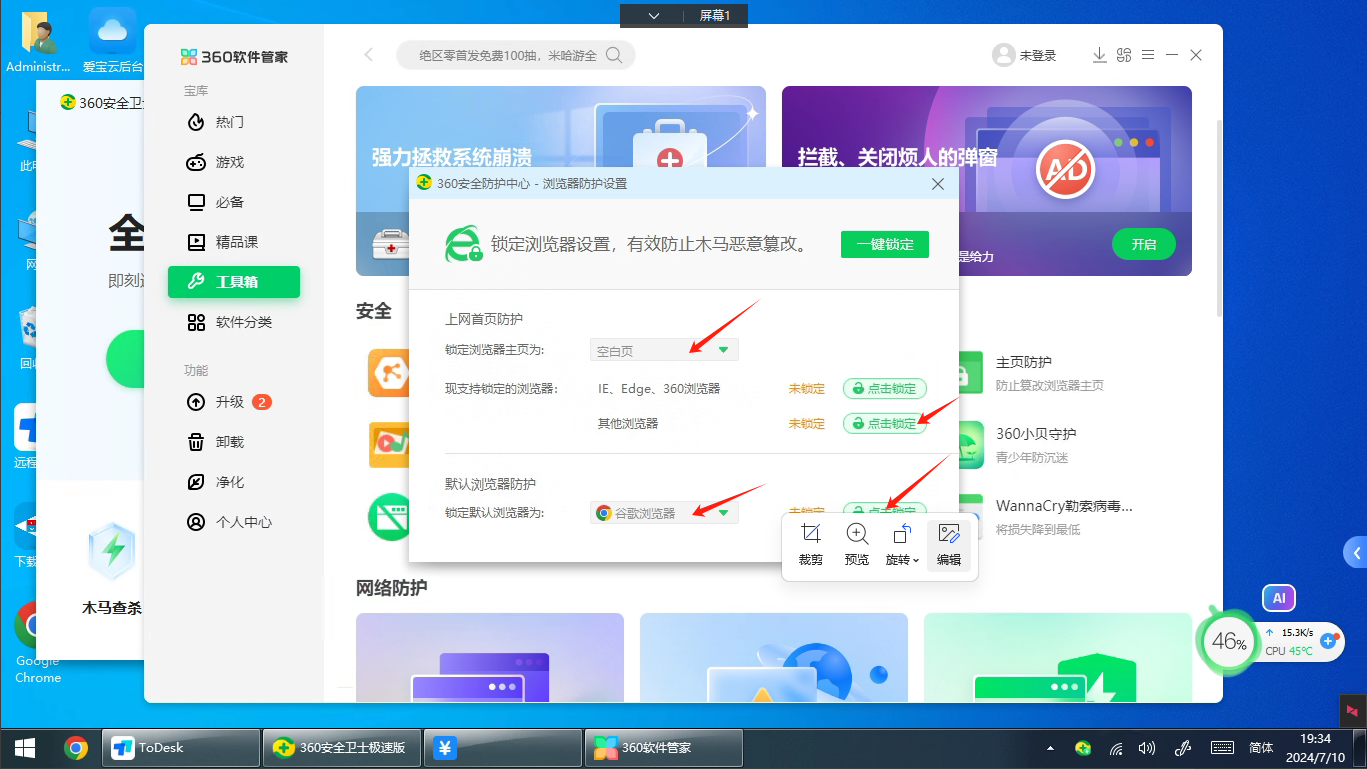This screenshot has width=1367, height=769.
Task: Open the Windows Start button
Action: coord(24,747)
